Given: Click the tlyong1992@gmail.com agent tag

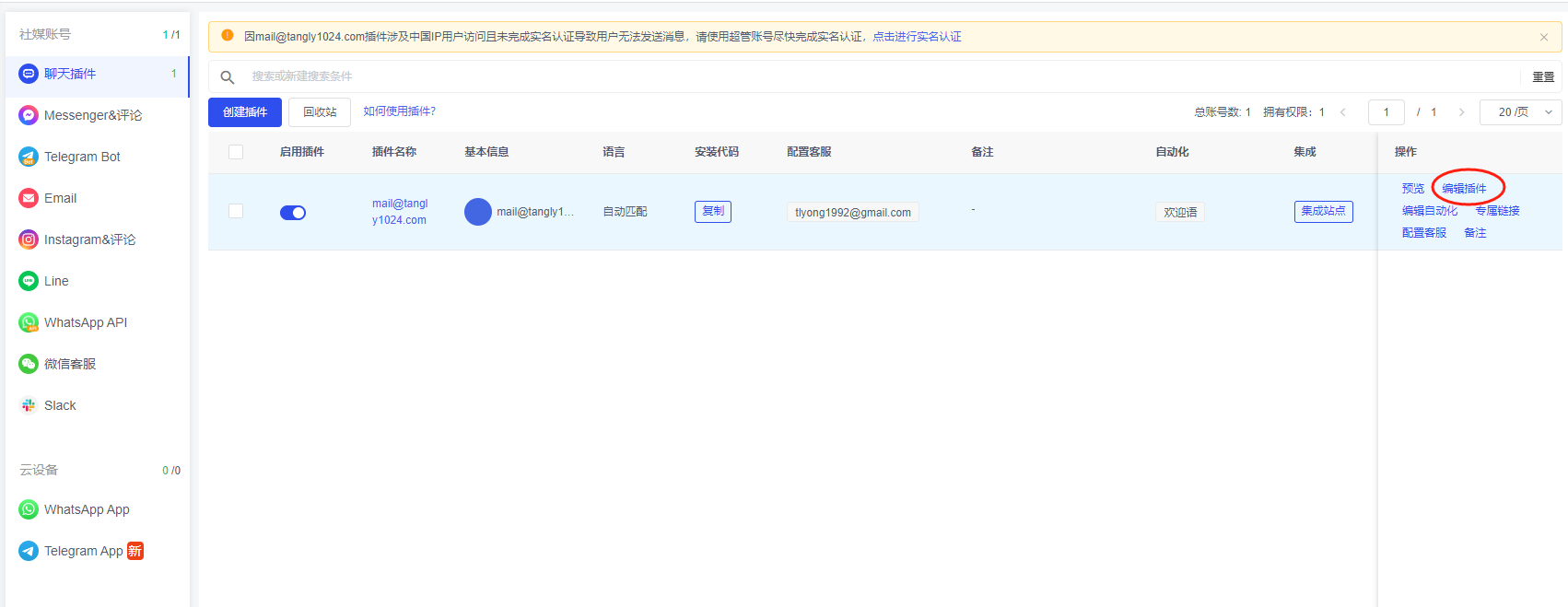Looking at the screenshot, I should (853, 213).
